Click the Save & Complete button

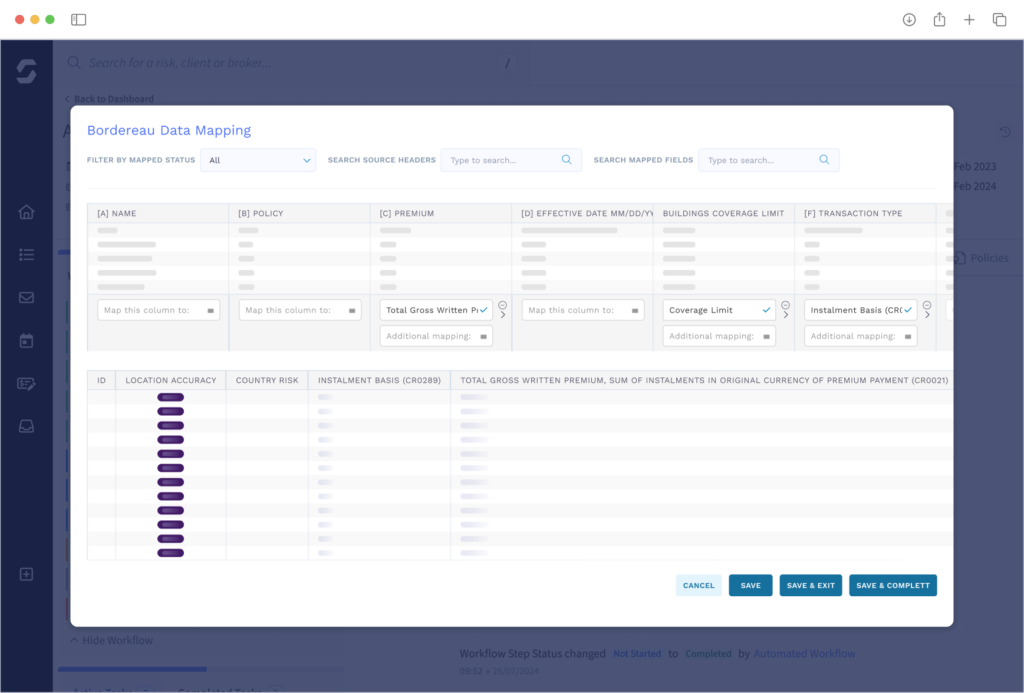(892, 585)
